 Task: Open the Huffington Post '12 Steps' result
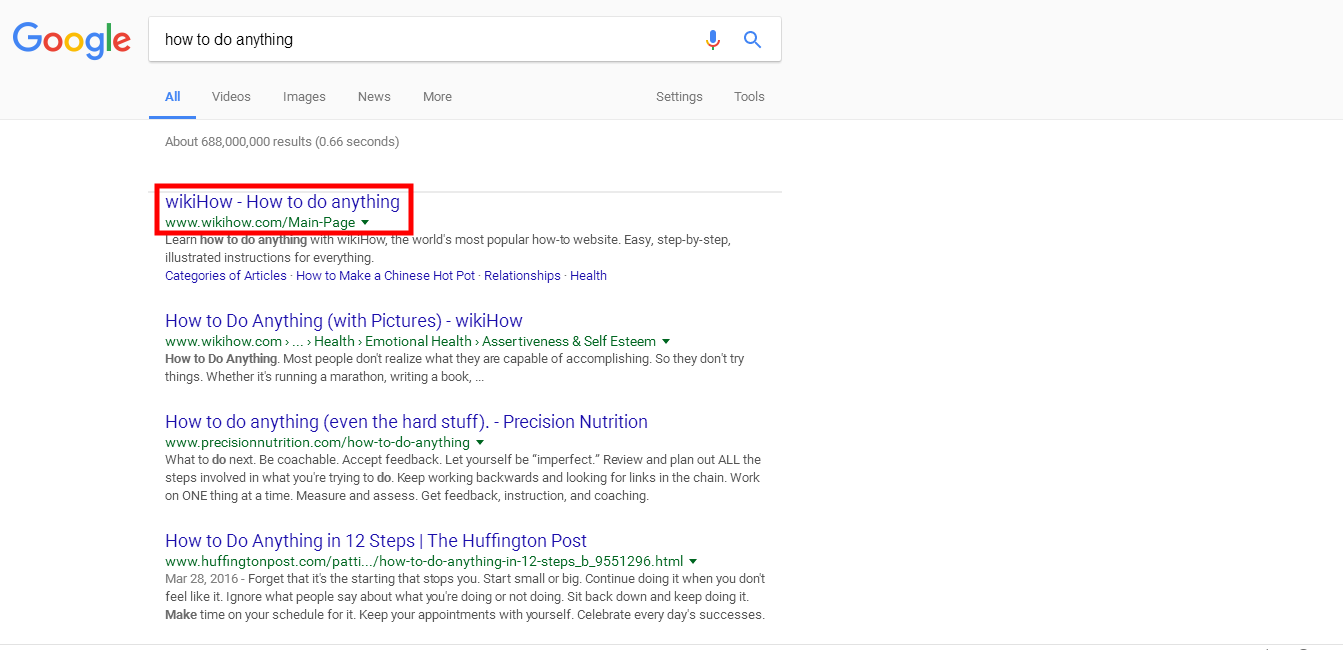376,541
